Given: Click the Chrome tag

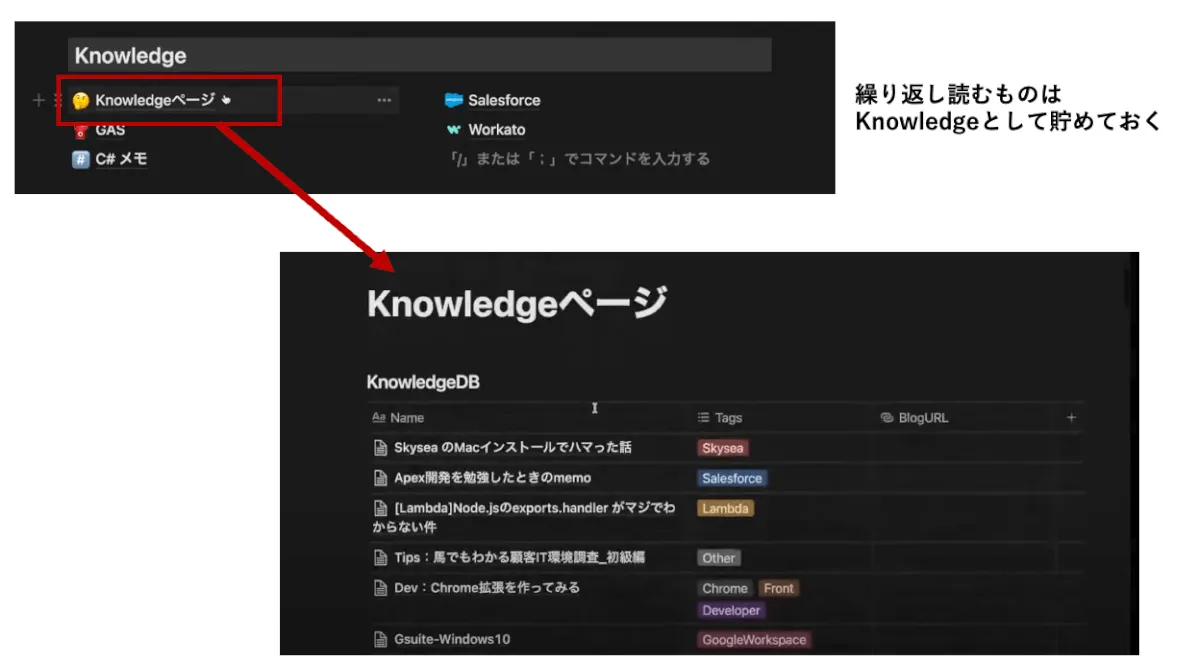Looking at the screenshot, I should point(725,588).
